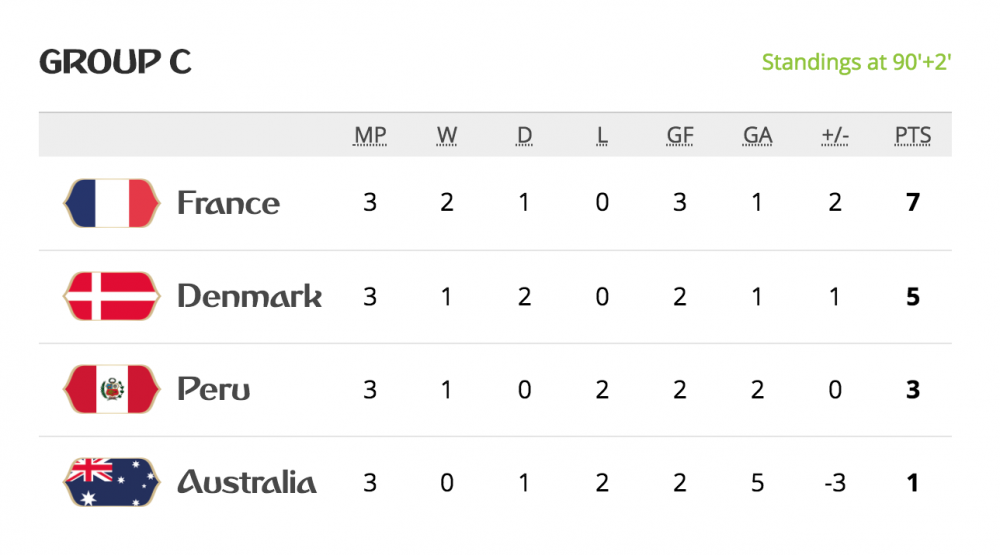This screenshot has width=1000, height=555.
Task: Click France's points total of 7
Action: point(912,203)
